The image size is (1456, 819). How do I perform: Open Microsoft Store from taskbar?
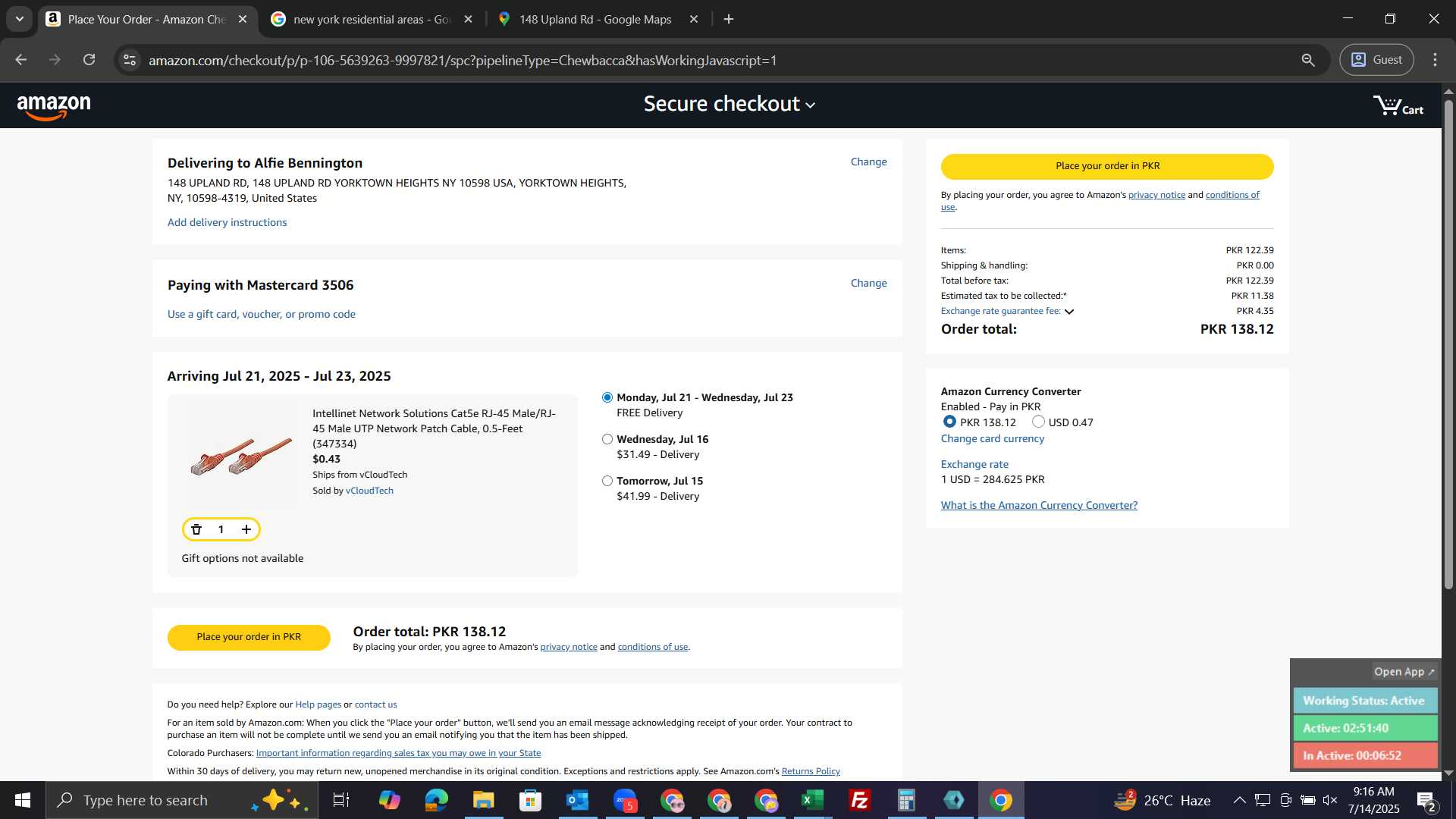tap(530, 800)
